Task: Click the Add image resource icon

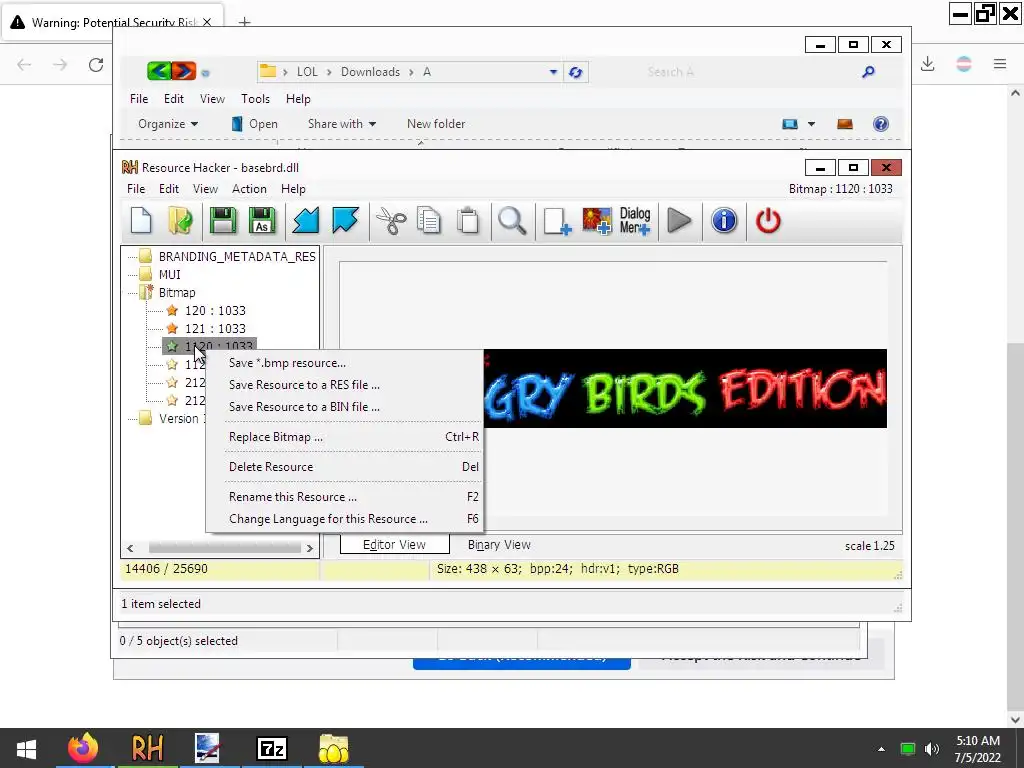Action: [x=596, y=221]
